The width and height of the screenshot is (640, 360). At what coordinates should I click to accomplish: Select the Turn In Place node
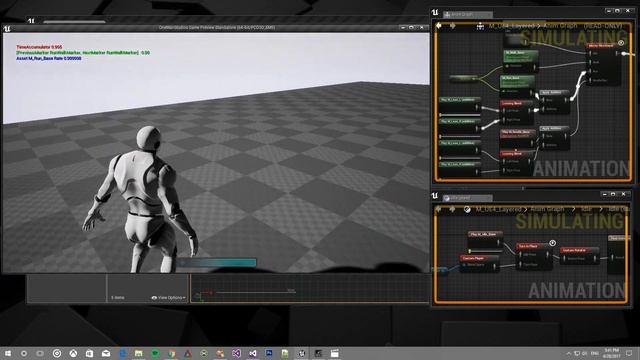tap(534, 256)
